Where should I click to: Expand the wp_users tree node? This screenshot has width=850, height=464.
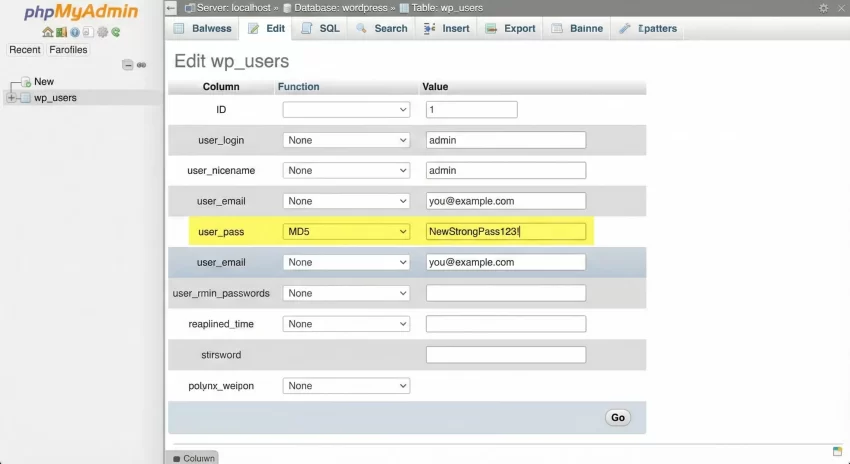click(11, 98)
